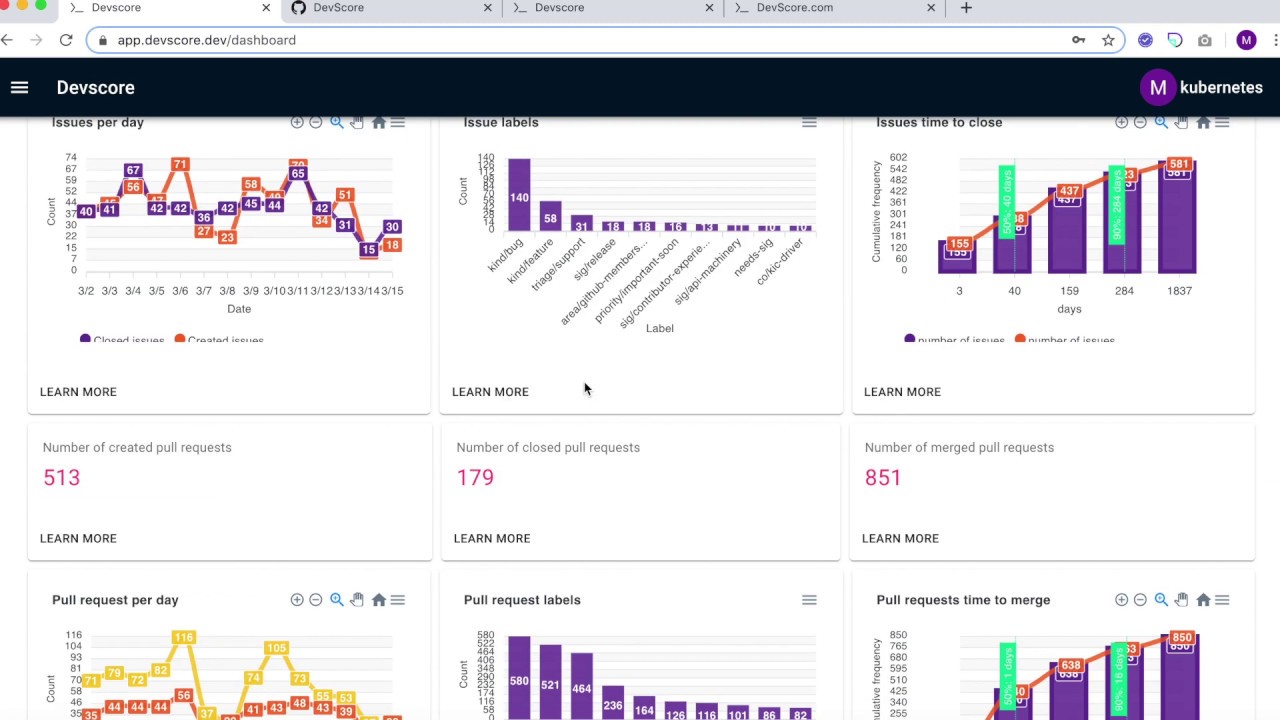Zoom out on Pull requests time to merge

pos(1140,600)
